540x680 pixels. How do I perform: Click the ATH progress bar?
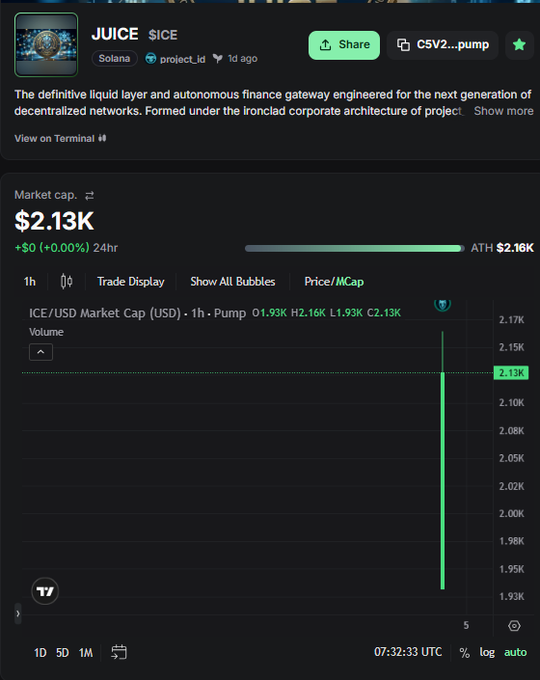(354, 248)
